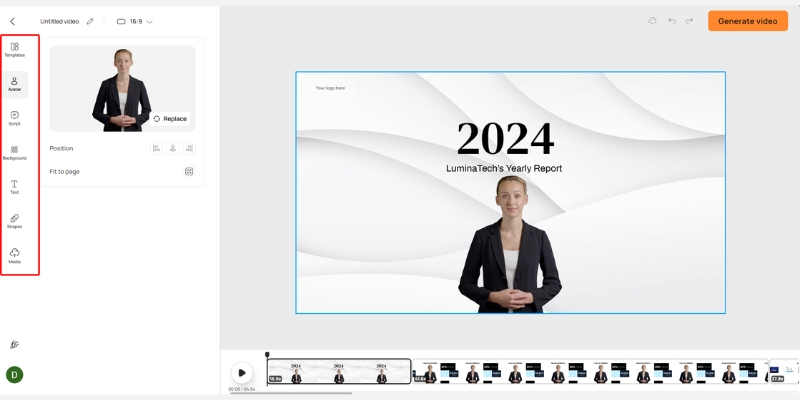Edit the video title with pencil icon
800x400 pixels.
90,21
